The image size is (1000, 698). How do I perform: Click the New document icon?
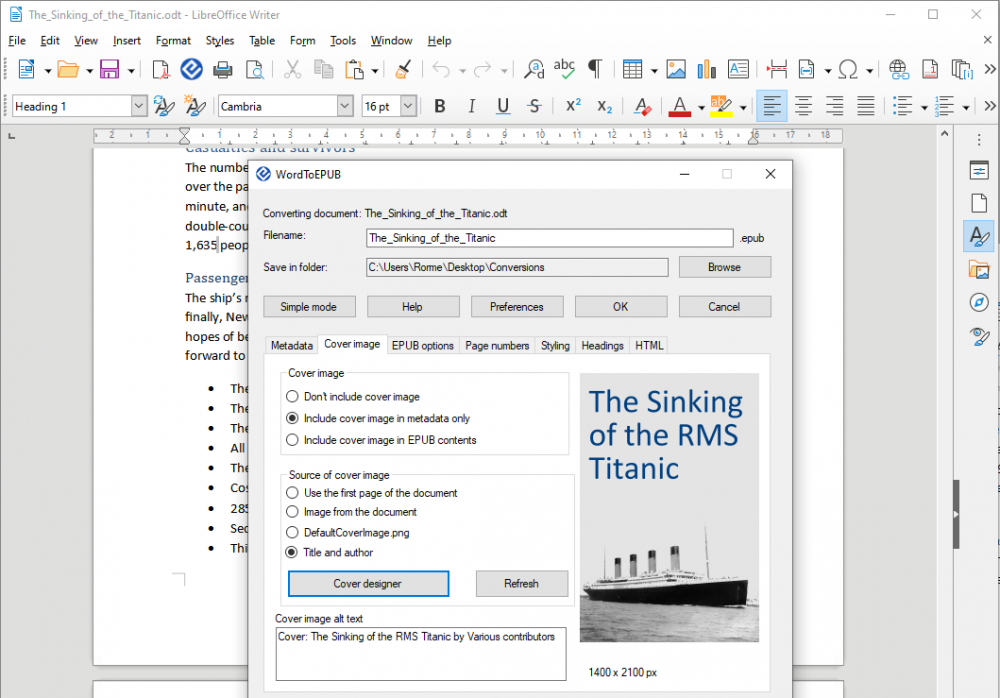(x=26, y=69)
